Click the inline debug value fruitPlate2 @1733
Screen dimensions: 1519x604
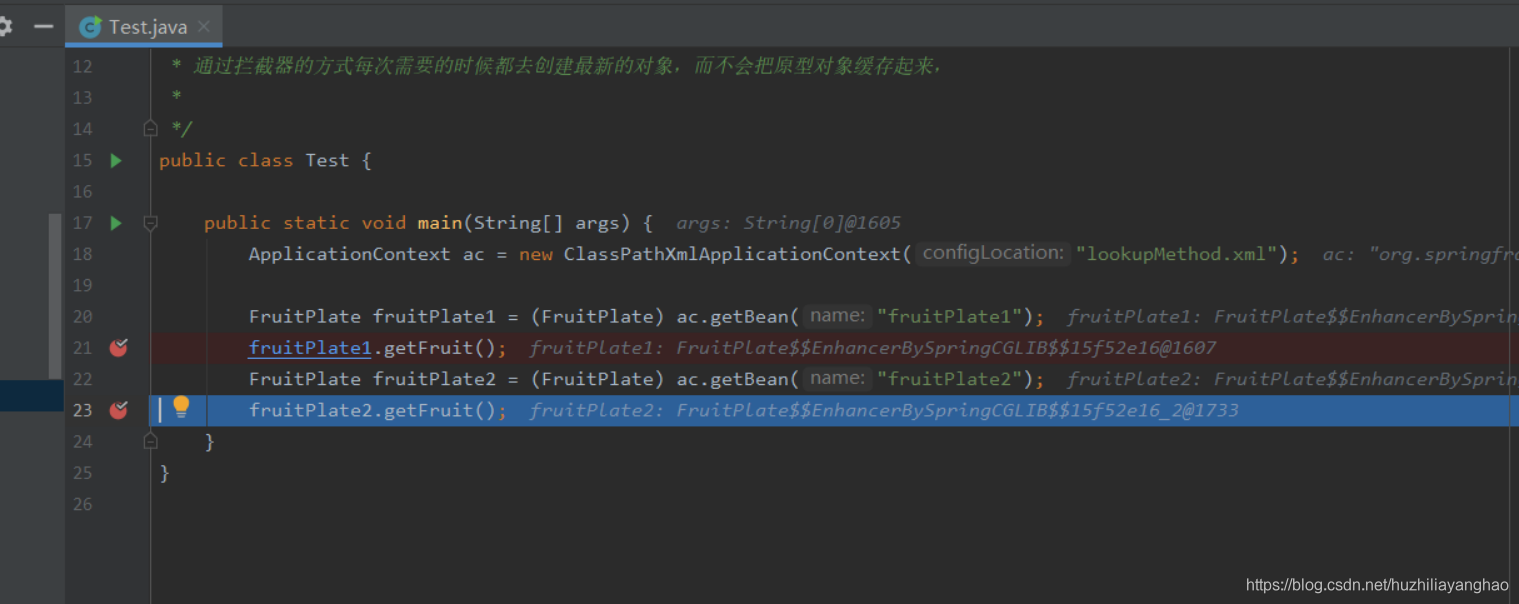(884, 411)
